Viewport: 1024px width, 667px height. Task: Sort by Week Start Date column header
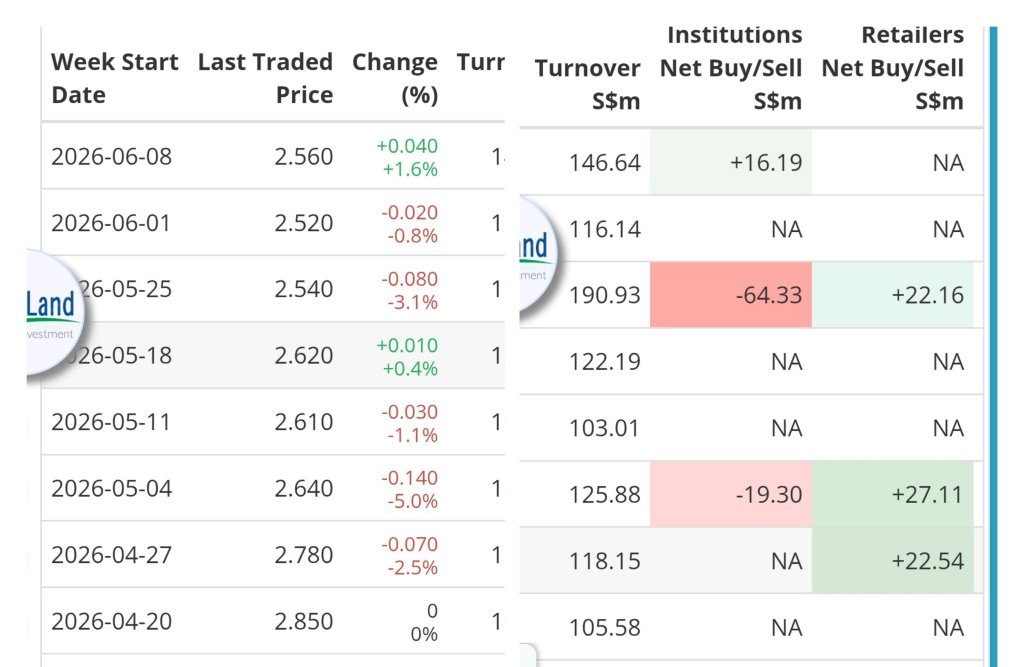(x=114, y=78)
